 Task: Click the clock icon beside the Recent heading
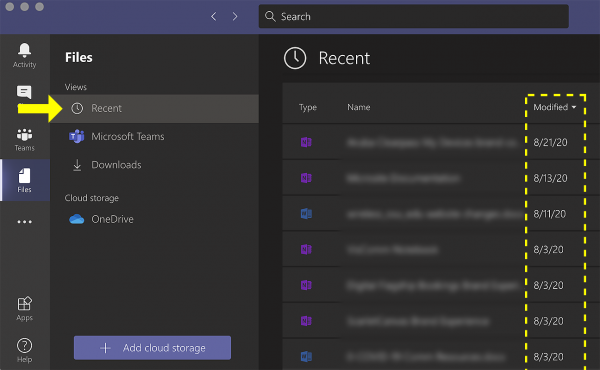[x=295, y=58]
